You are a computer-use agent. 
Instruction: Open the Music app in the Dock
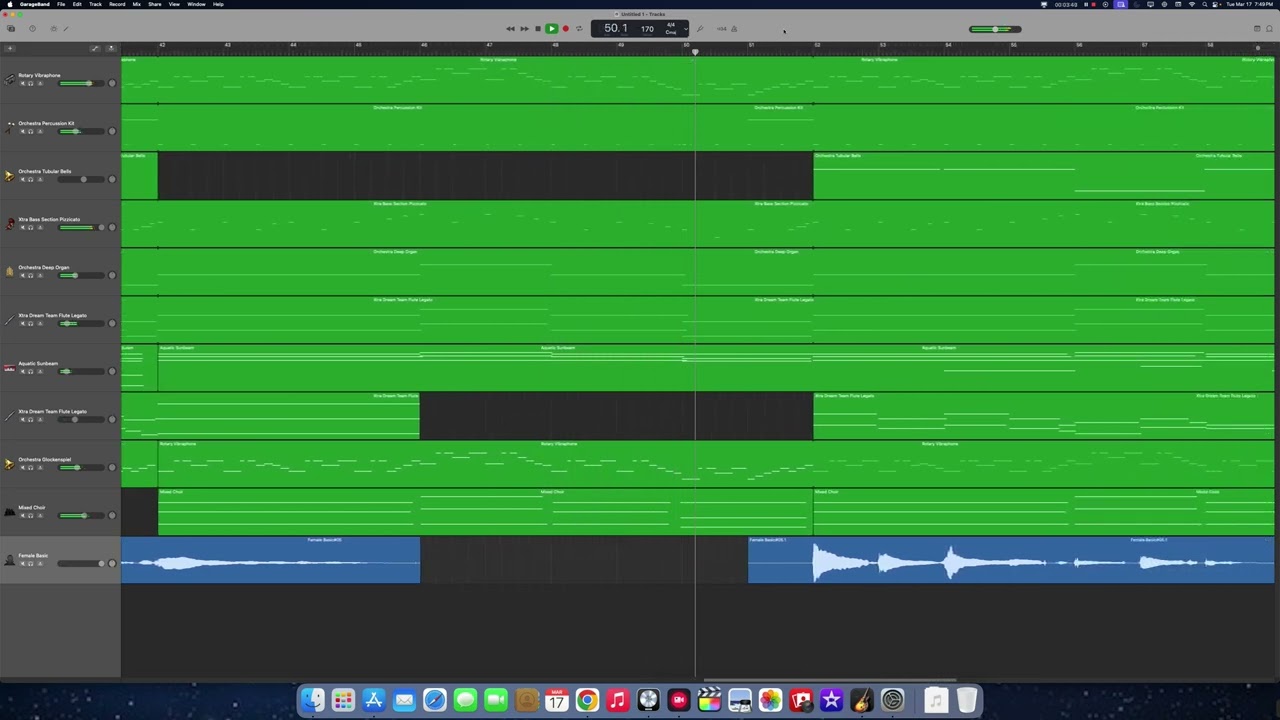[617, 700]
